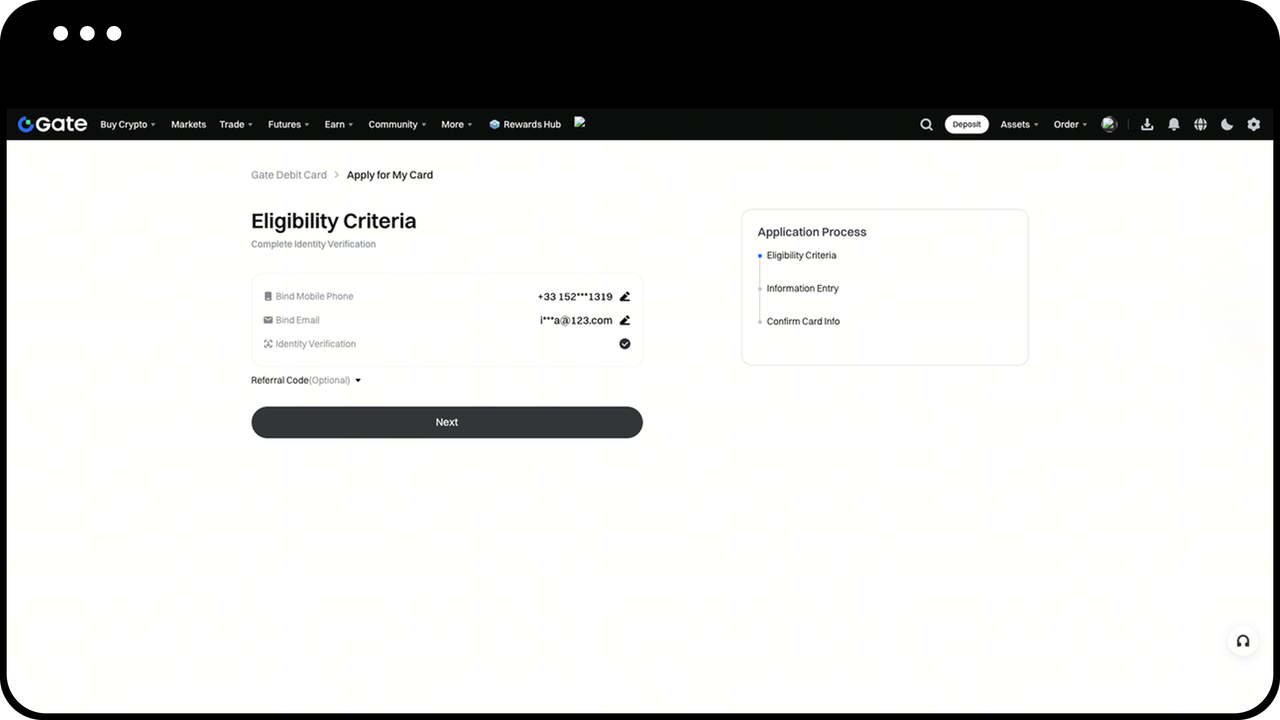The width and height of the screenshot is (1280, 720).
Task: Open the search magnifier icon
Action: coord(926,125)
